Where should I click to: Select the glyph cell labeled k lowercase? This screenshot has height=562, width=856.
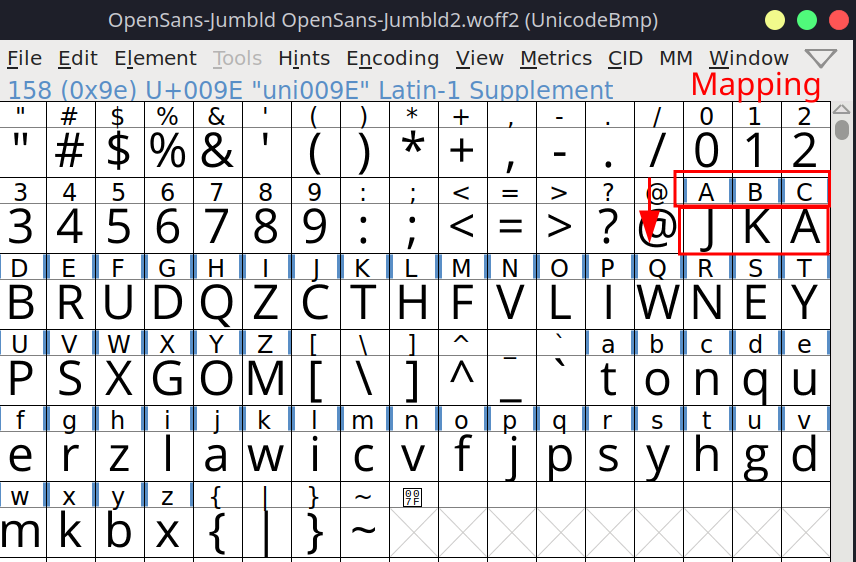coord(266,443)
